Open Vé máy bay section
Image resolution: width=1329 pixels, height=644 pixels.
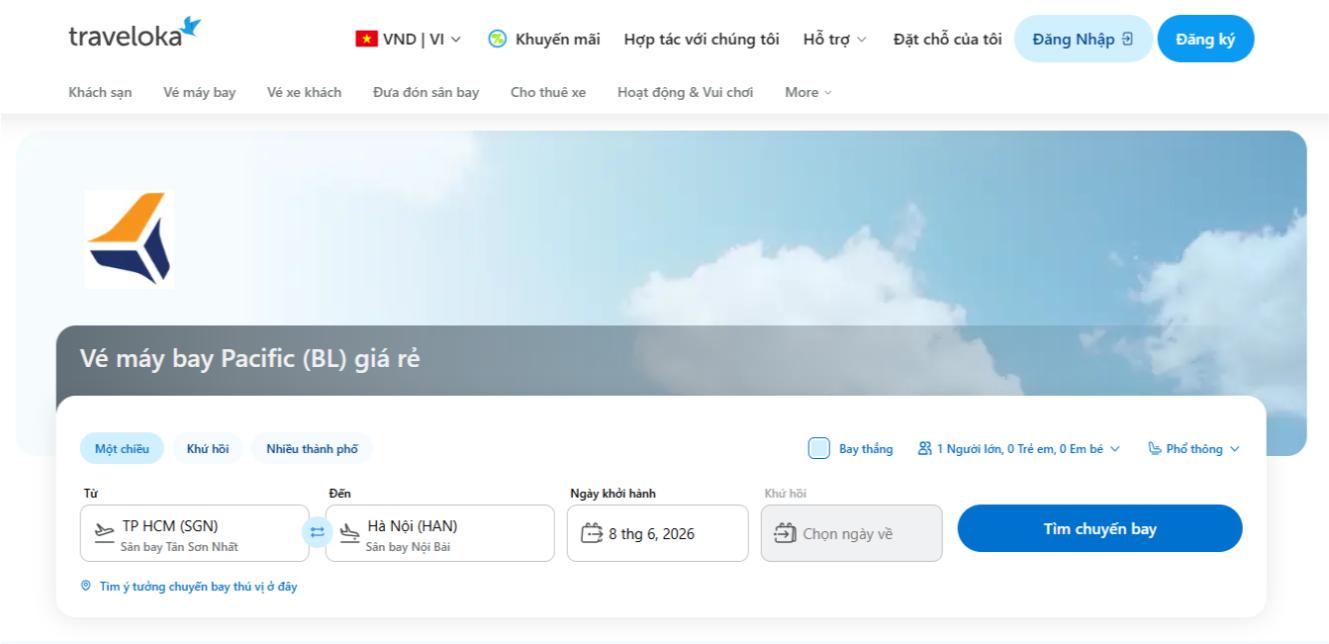200,93
